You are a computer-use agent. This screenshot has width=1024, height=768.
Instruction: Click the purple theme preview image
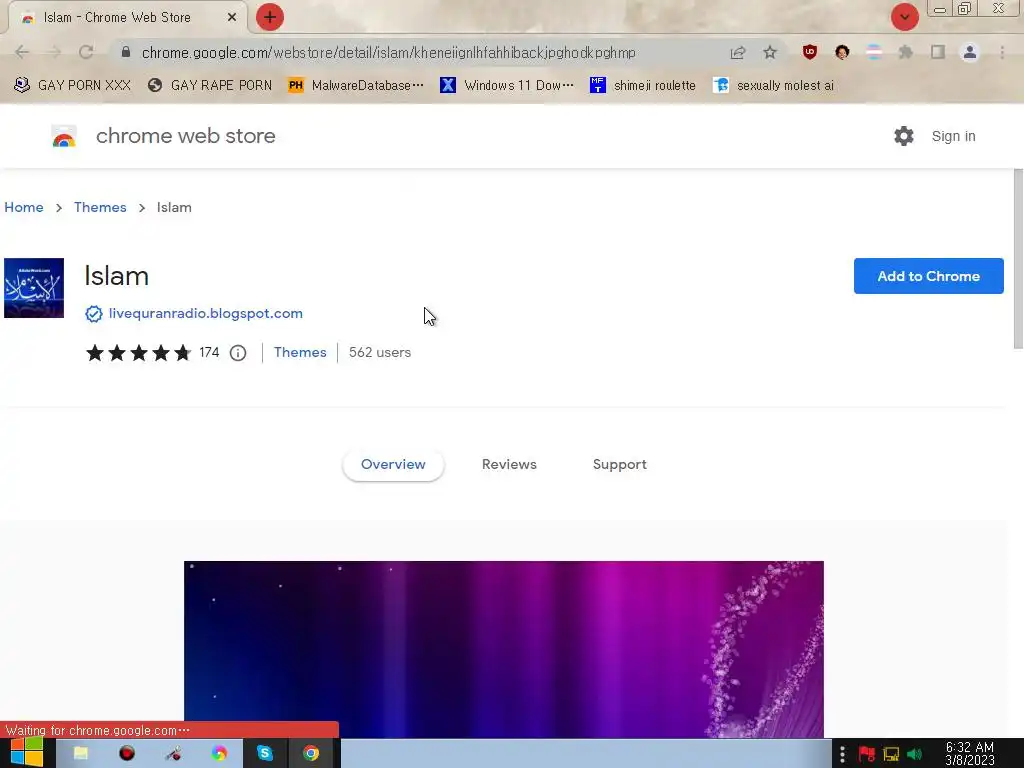coord(504,649)
